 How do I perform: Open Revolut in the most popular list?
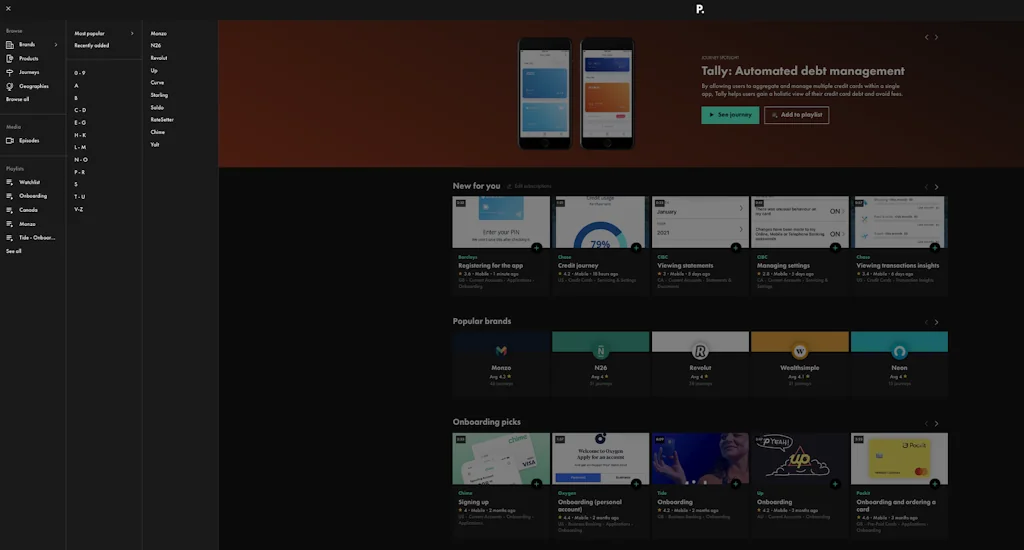[159, 58]
